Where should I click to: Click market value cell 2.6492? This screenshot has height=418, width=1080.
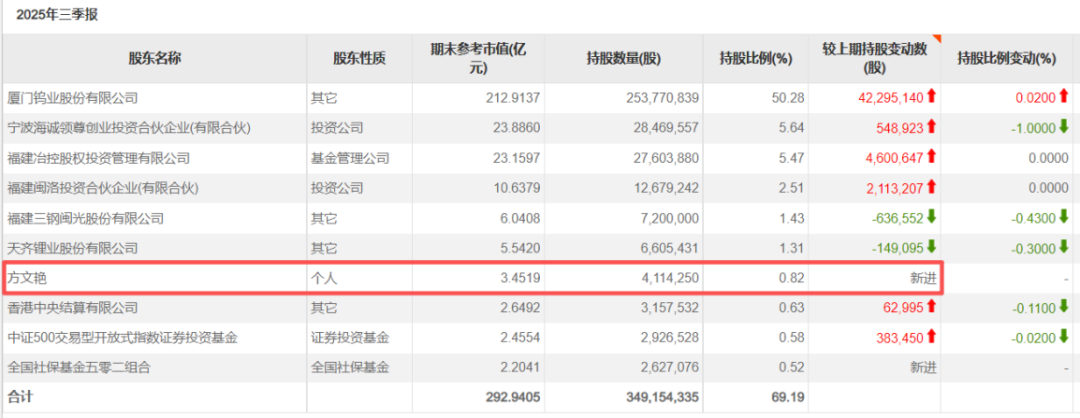click(521, 308)
